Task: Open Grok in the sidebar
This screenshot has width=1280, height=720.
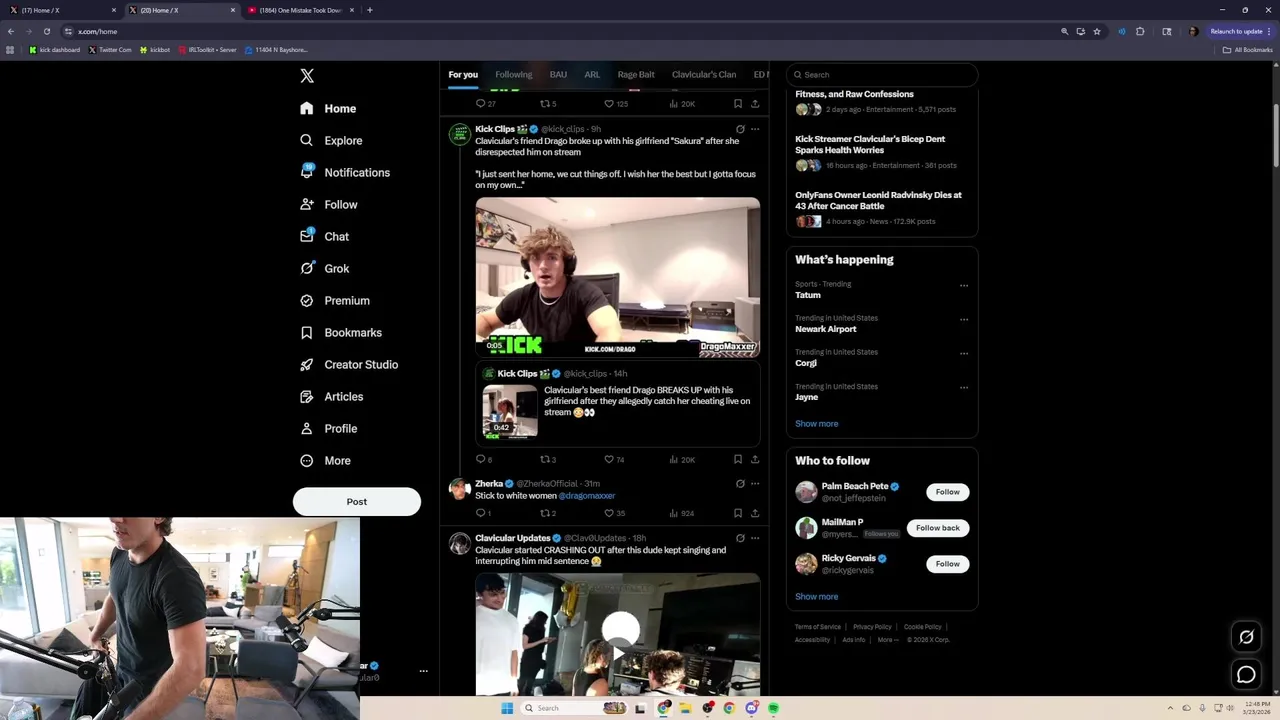Action: tap(324, 268)
